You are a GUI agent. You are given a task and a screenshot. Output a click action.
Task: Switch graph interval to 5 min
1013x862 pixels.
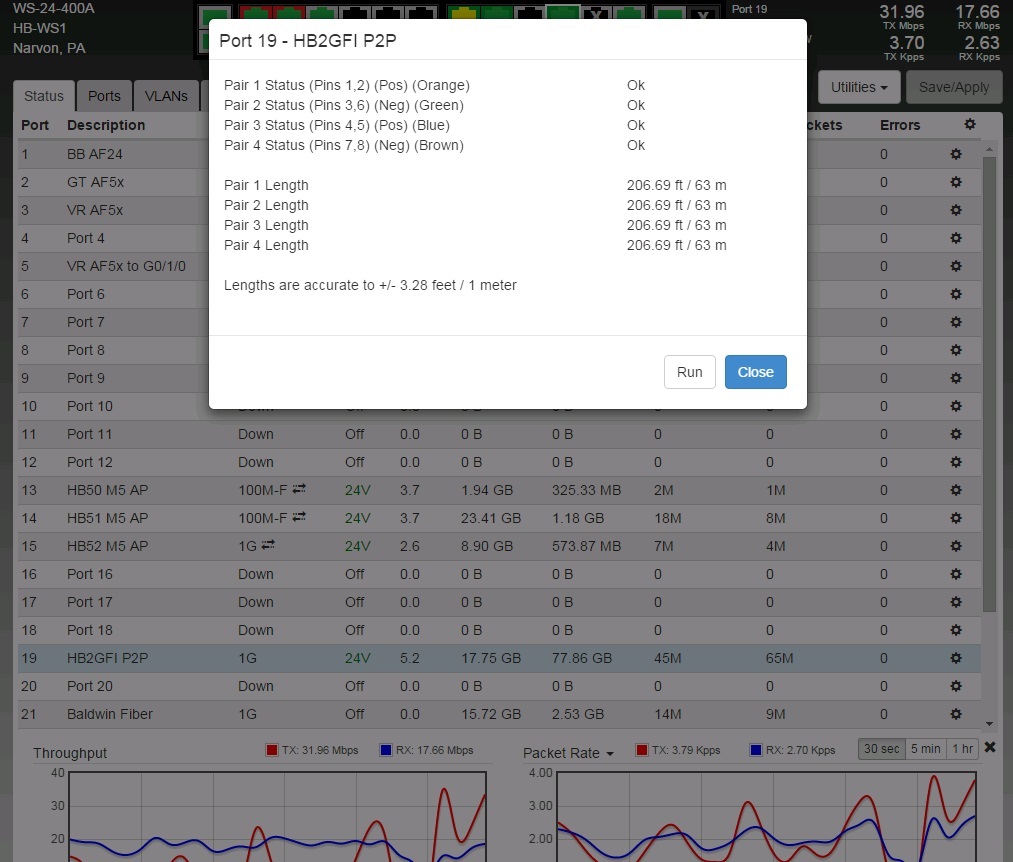925,750
